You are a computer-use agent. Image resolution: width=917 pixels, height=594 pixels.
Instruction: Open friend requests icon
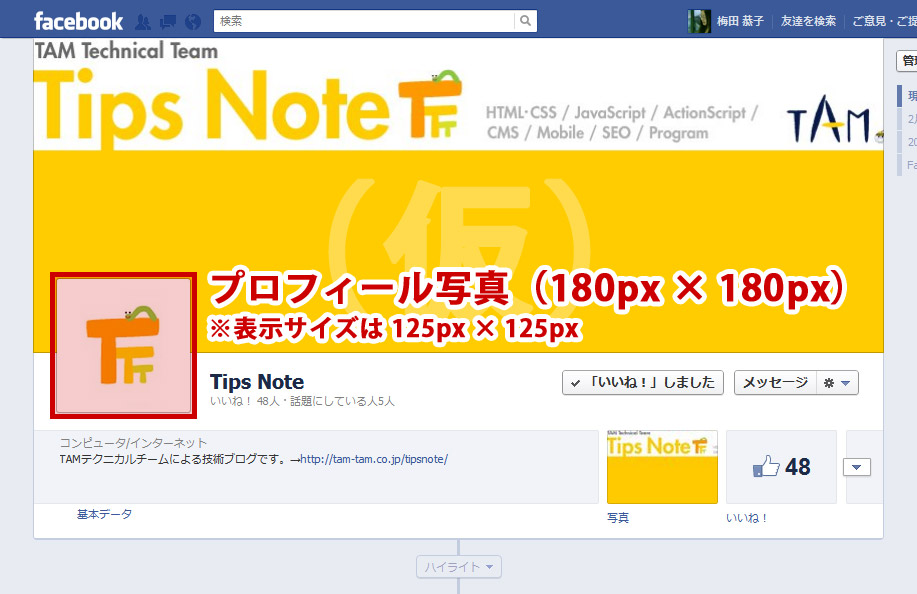143,22
